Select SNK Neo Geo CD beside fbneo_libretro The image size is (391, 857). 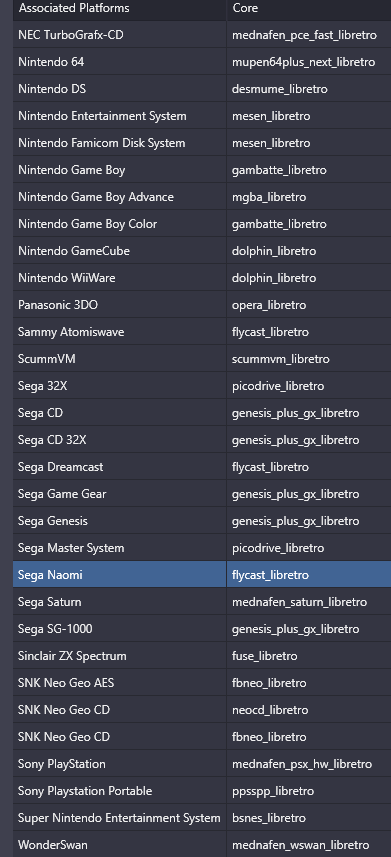tap(120, 736)
